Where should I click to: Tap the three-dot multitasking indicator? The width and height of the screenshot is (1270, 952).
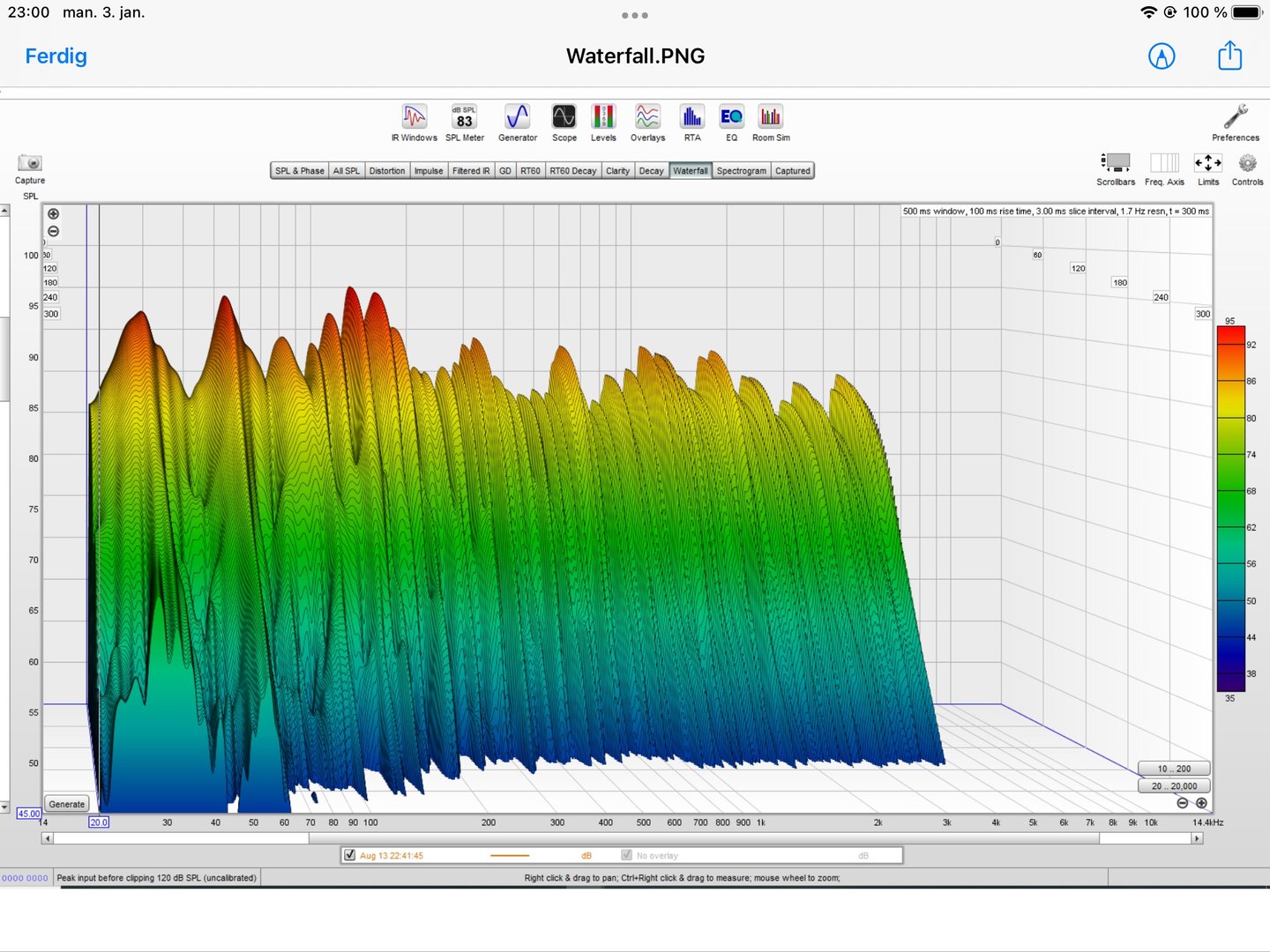(x=635, y=15)
